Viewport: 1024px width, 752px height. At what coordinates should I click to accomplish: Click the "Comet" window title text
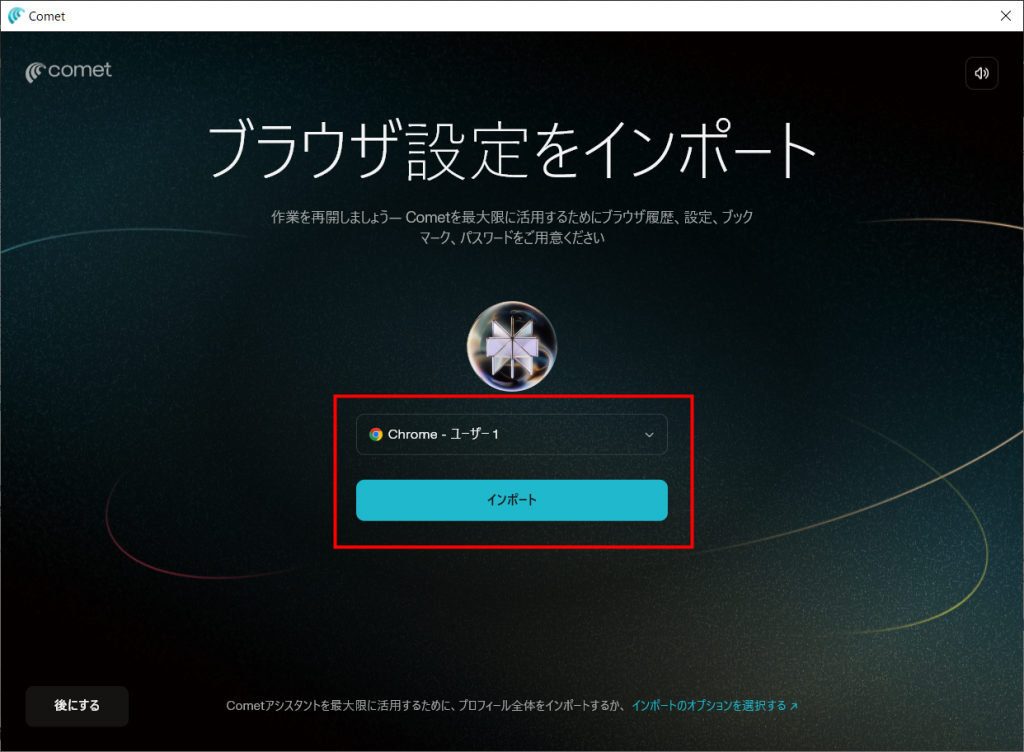click(x=47, y=16)
